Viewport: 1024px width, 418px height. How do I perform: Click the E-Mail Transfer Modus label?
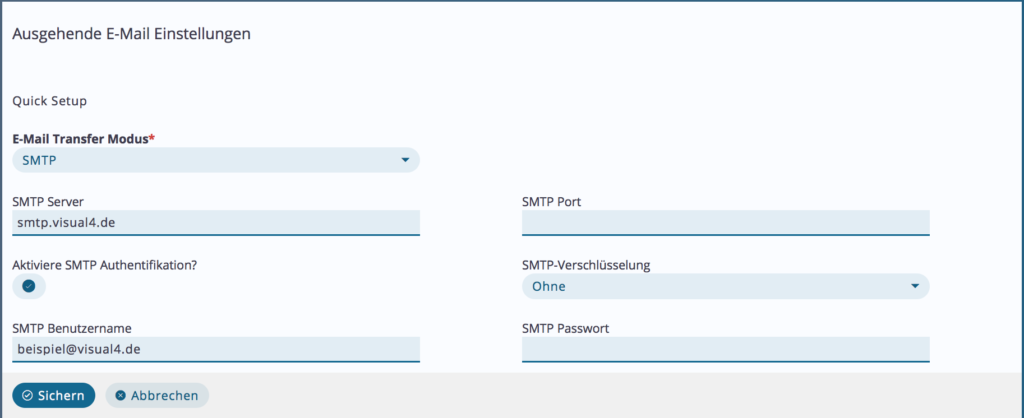pyautogui.click(x=84, y=138)
